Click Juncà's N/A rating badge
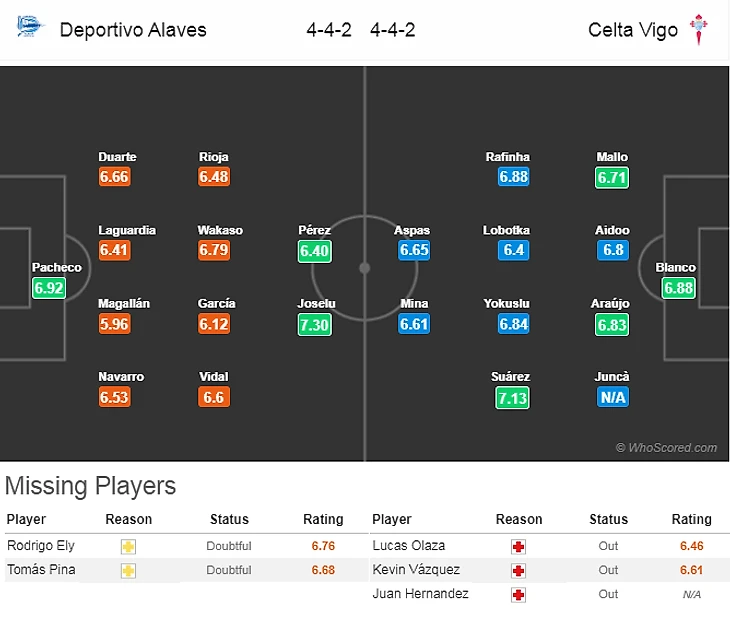Viewport: 730px width, 617px height. (612, 397)
